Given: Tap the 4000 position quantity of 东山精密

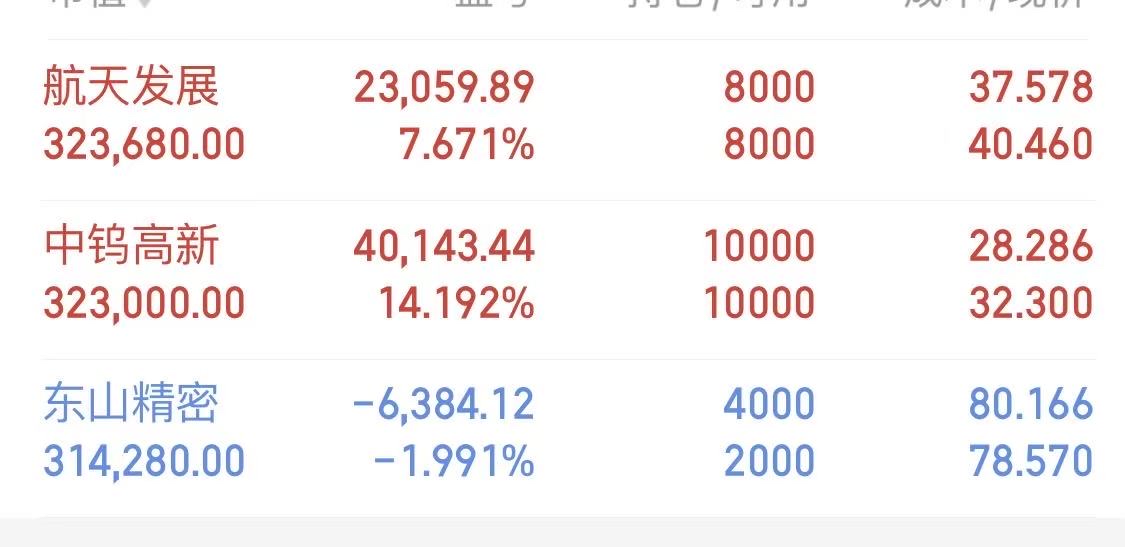Looking at the screenshot, I should pyautogui.click(x=769, y=403).
